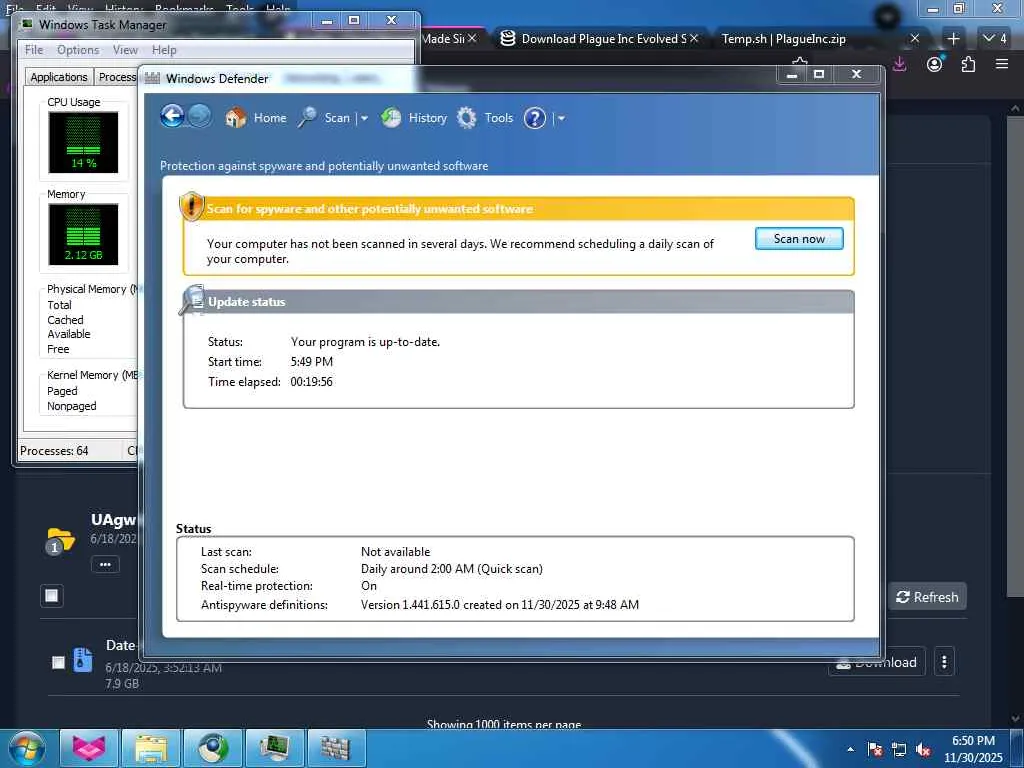Open Defender History
1024x768 pixels.
tap(414, 118)
